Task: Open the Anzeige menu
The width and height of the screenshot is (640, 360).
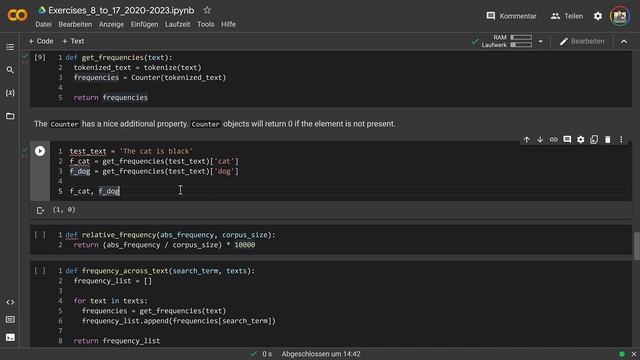Action: tap(111, 24)
